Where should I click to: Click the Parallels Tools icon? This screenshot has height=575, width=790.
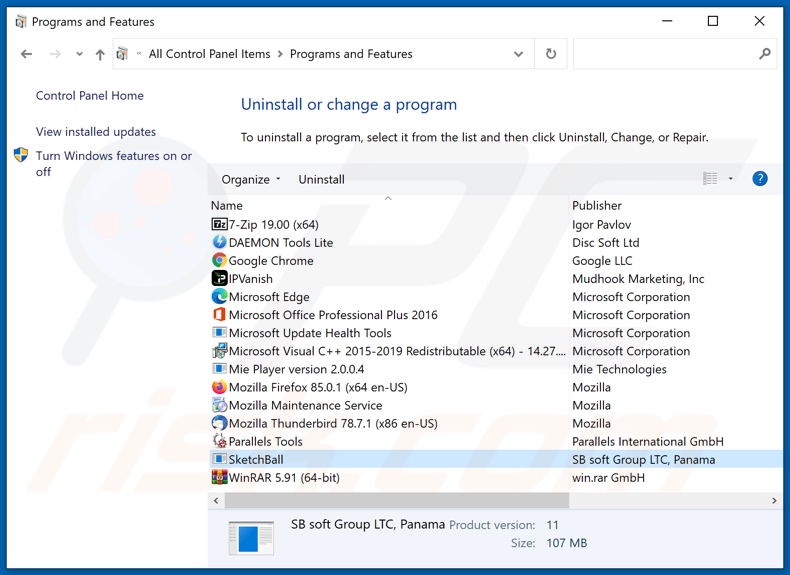219,441
